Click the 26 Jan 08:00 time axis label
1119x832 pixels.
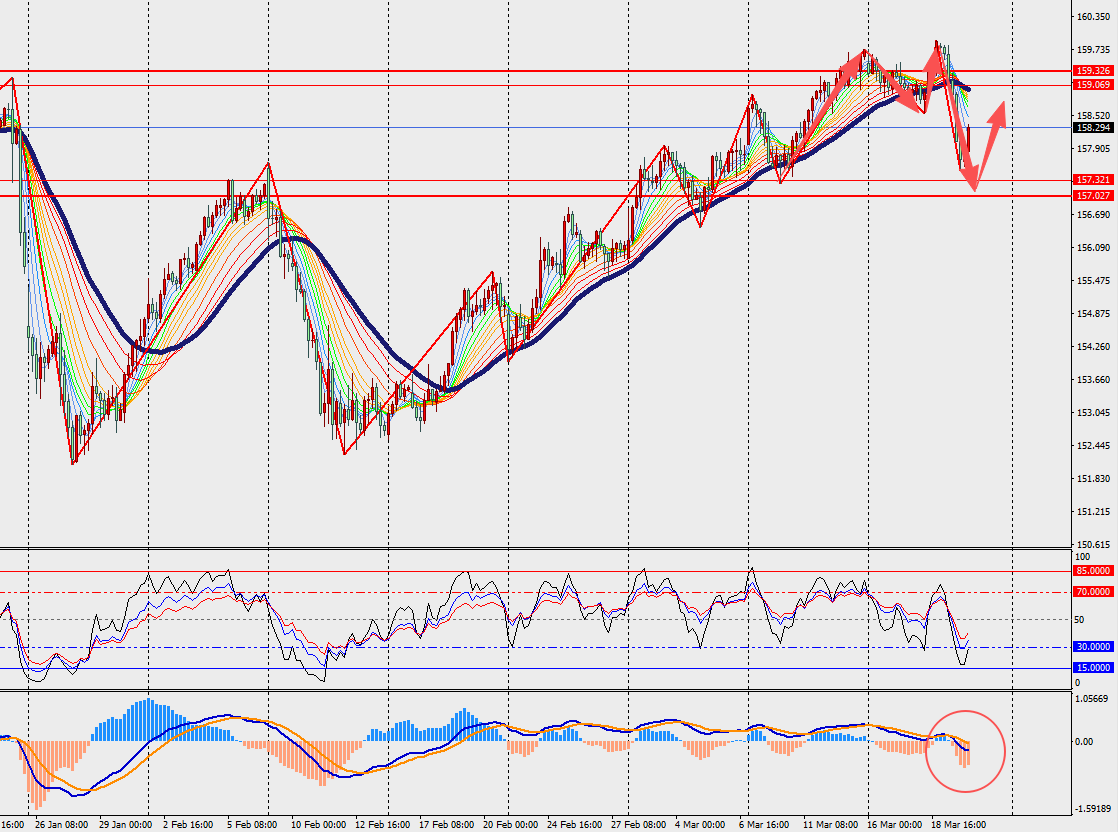[60, 825]
